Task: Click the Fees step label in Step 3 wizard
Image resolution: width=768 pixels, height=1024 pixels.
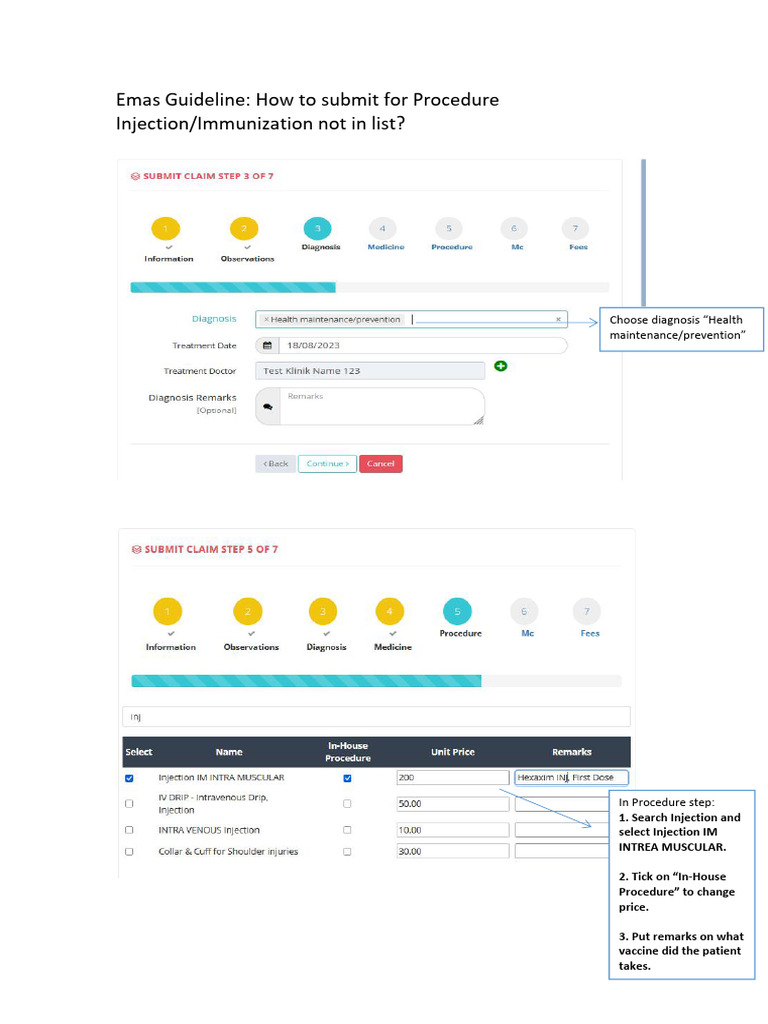Action: 579,247
